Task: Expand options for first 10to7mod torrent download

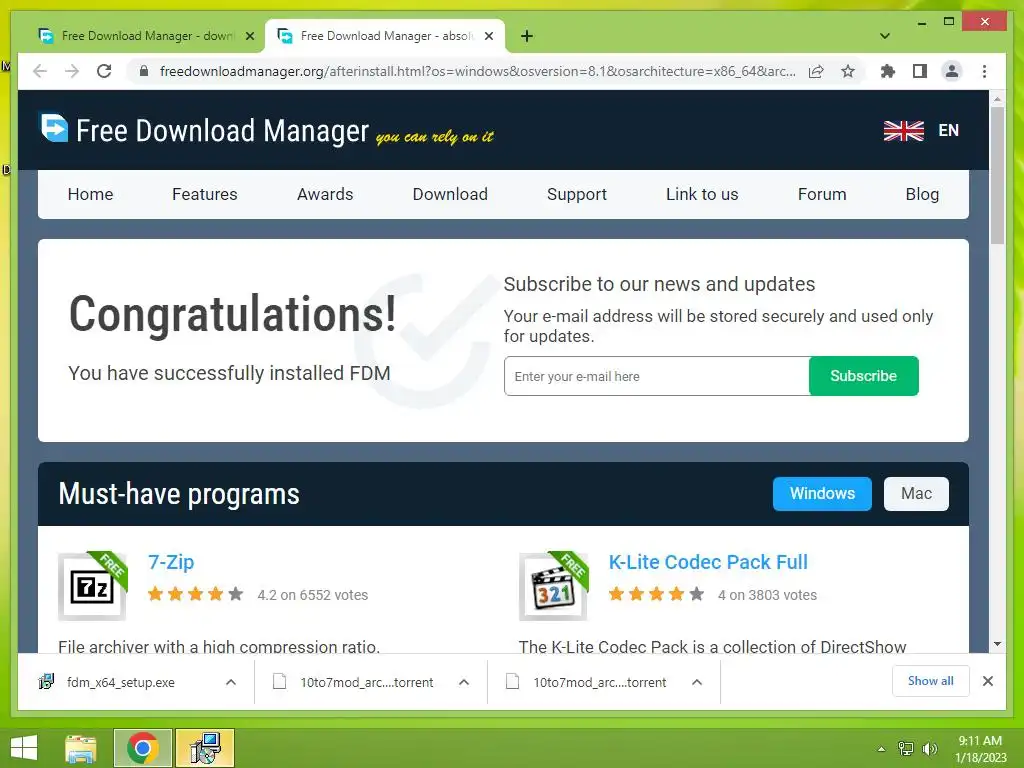Action: pyautogui.click(x=464, y=682)
